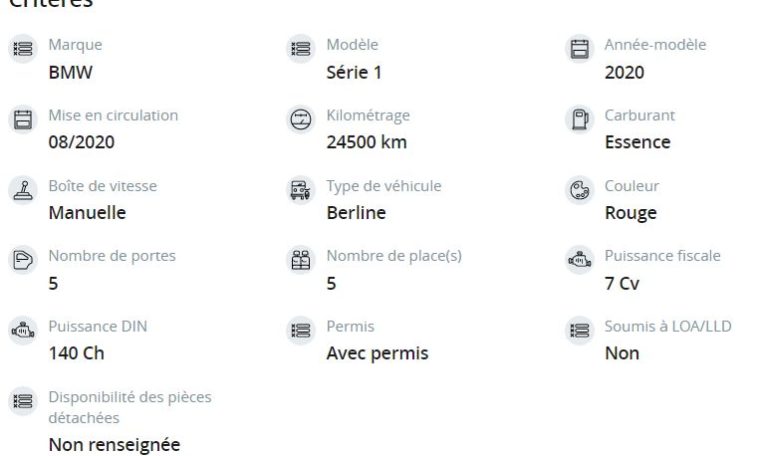Click the fuel pump icon beside Carburant
This screenshot has width=762, height=456.
tap(578, 119)
